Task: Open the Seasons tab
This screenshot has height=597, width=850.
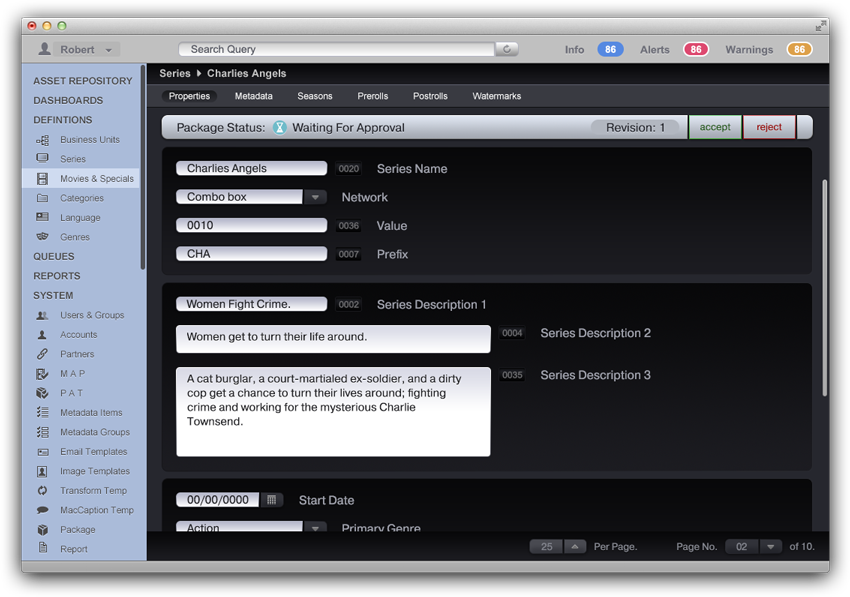Action: click(x=315, y=96)
